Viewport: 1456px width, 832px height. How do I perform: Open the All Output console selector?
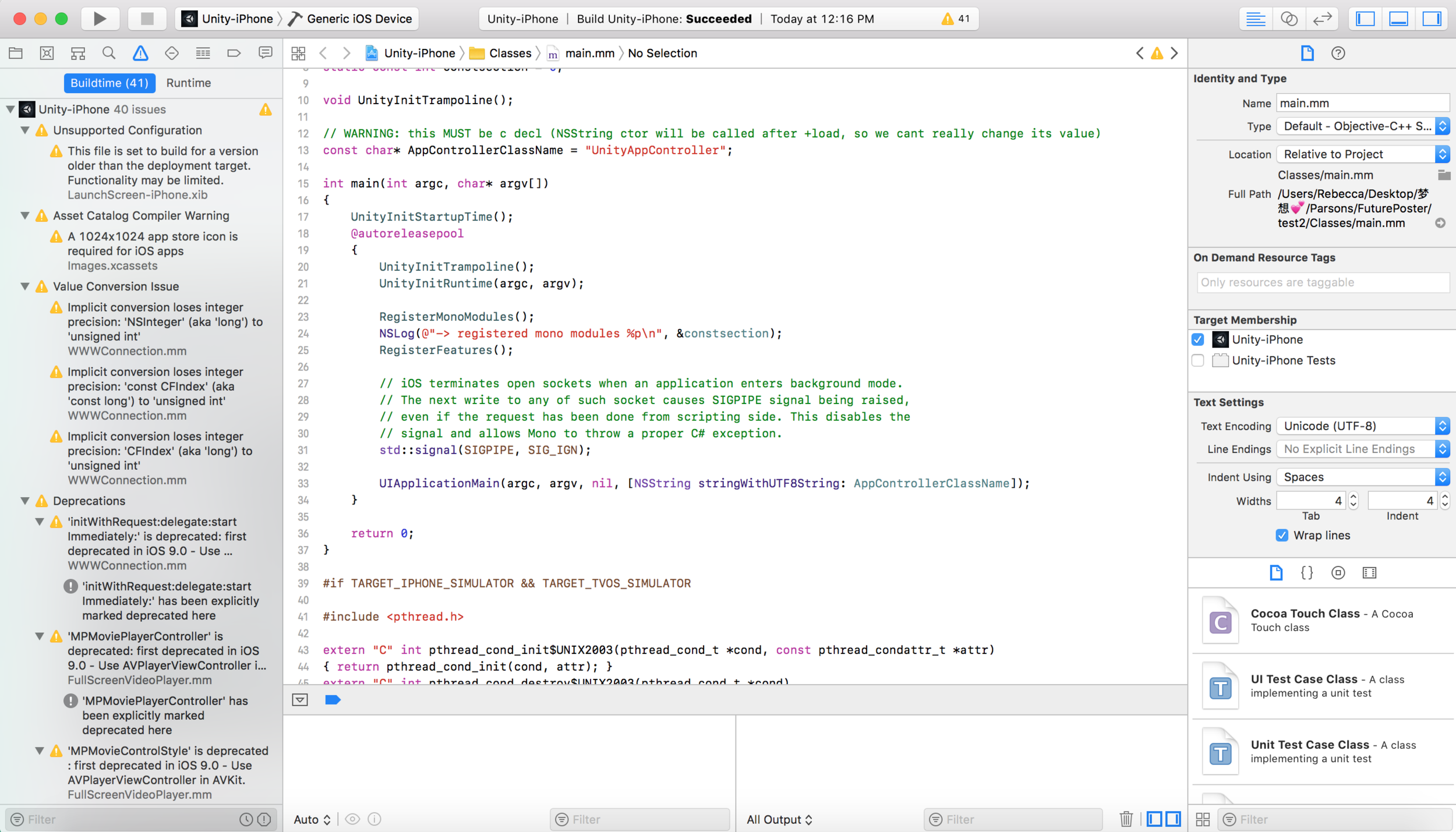point(779,819)
